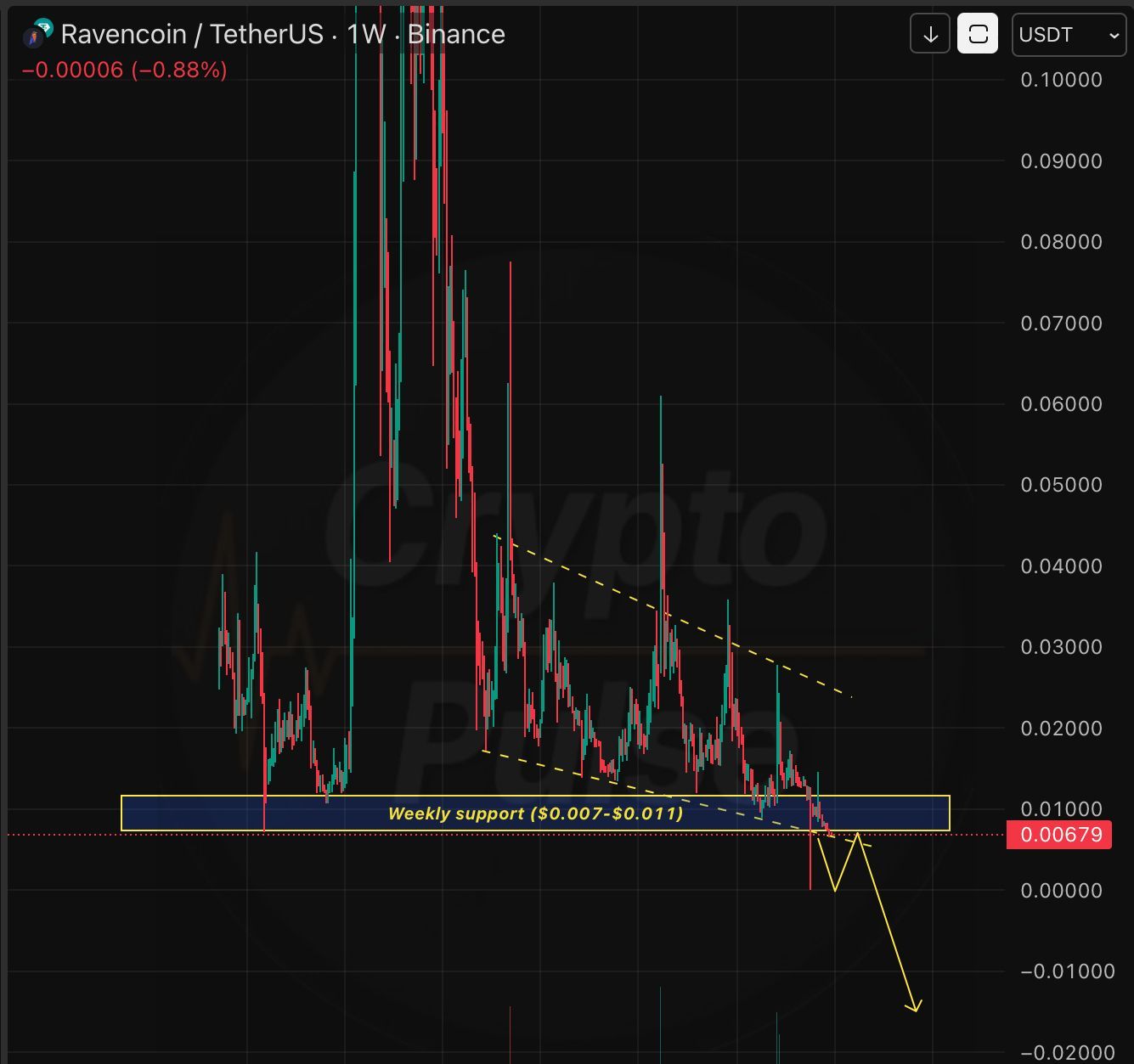Image resolution: width=1134 pixels, height=1064 pixels.
Task: Click the 0.08000 price axis label
Action: tap(1061, 242)
